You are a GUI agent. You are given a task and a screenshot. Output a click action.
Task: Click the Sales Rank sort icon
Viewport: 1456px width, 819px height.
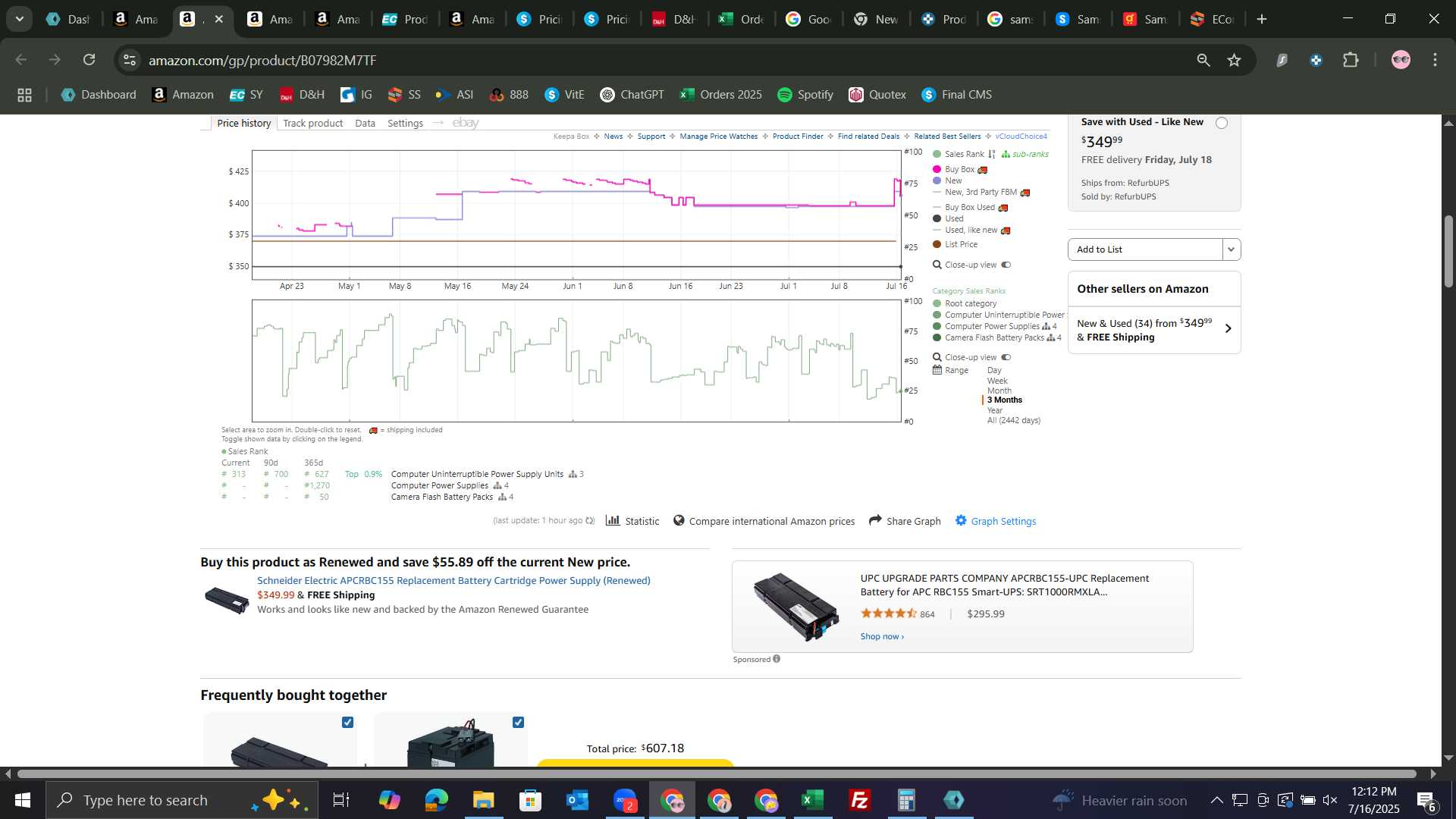991,154
